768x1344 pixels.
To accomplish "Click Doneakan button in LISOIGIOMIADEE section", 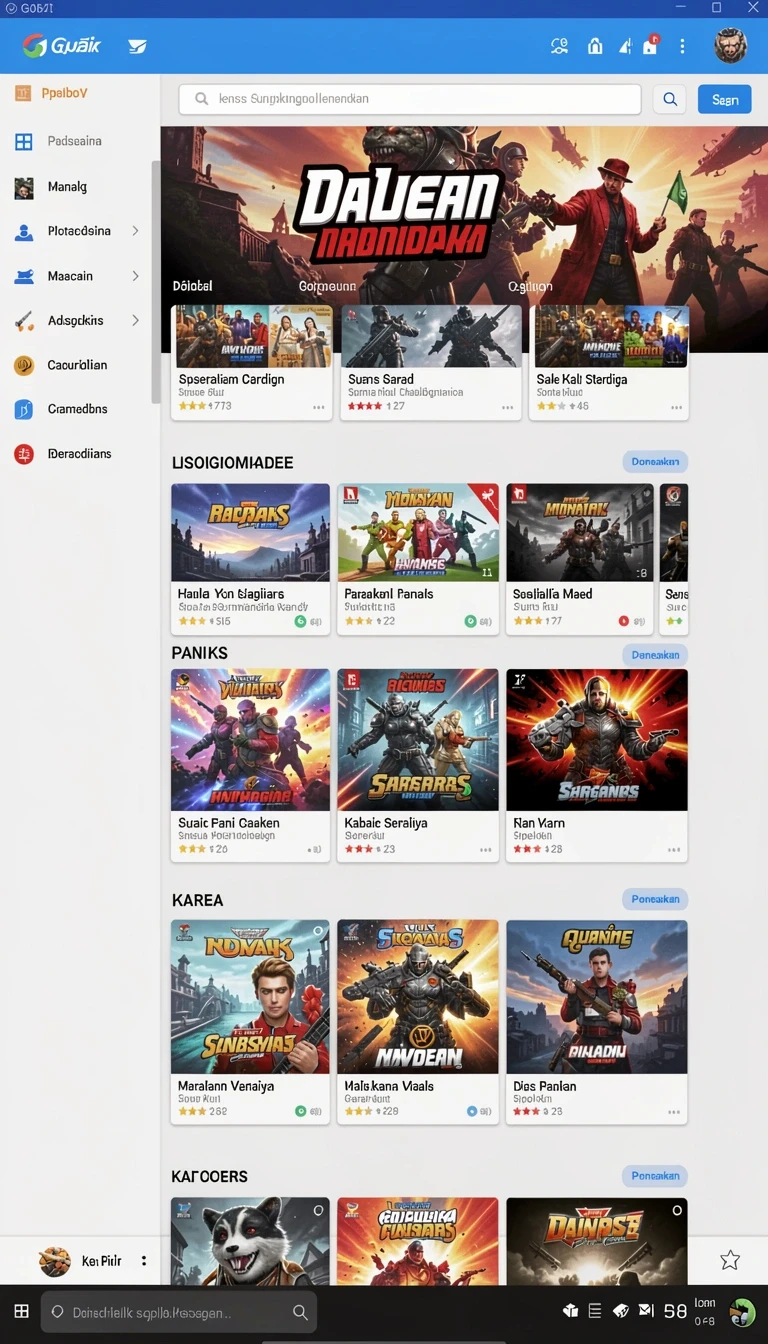I will (655, 462).
